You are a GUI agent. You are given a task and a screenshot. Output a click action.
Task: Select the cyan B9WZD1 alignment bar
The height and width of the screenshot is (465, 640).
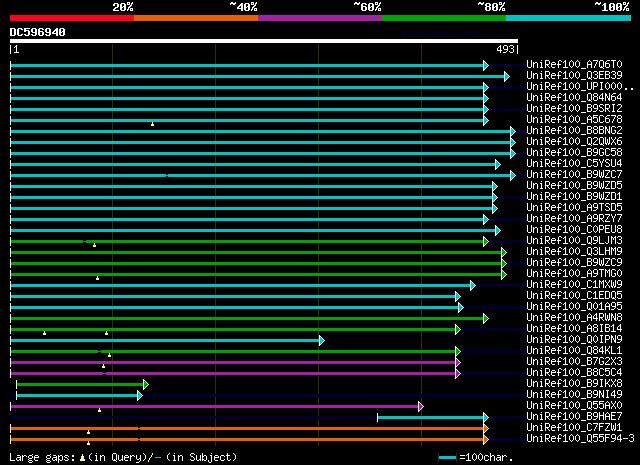[254, 198]
